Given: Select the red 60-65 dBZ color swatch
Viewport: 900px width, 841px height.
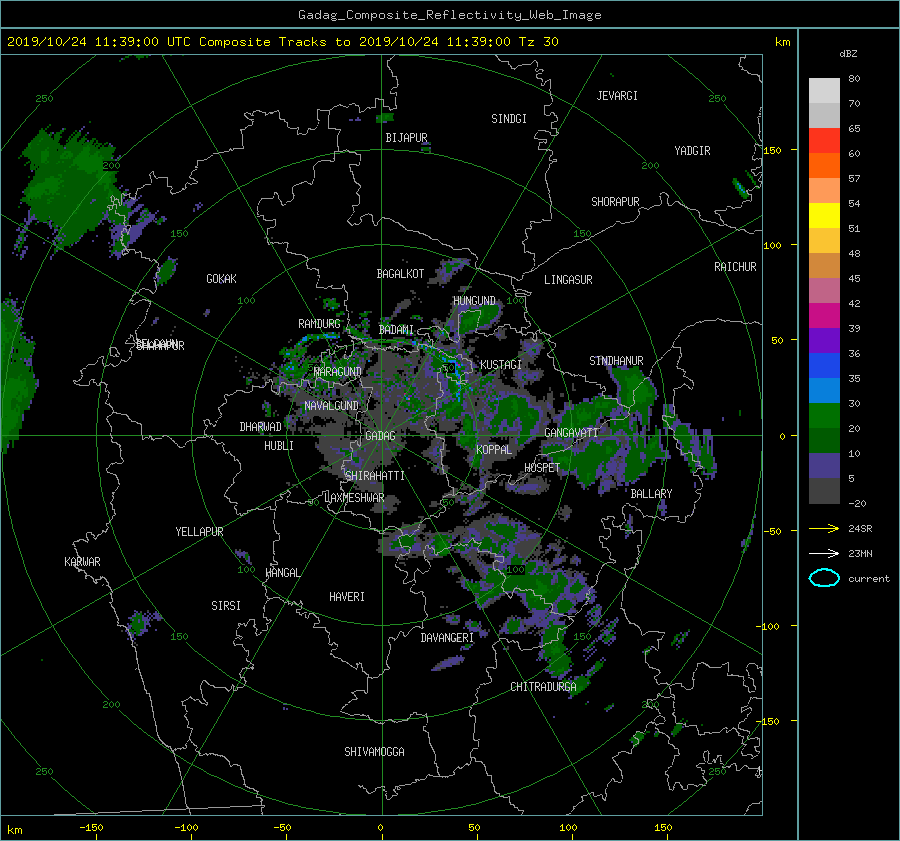Looking at the screenshot, I should [x=824, y=141].
